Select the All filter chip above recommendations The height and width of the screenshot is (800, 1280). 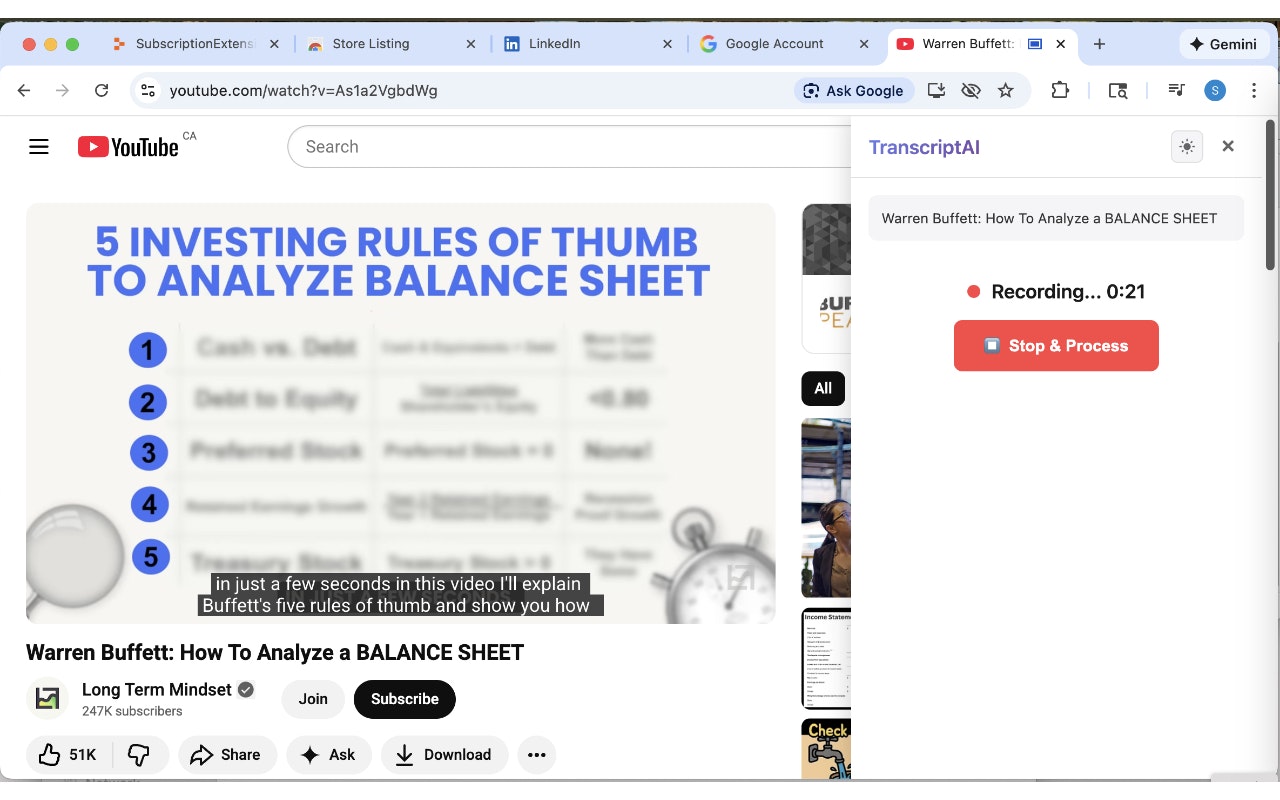[822, 388]
